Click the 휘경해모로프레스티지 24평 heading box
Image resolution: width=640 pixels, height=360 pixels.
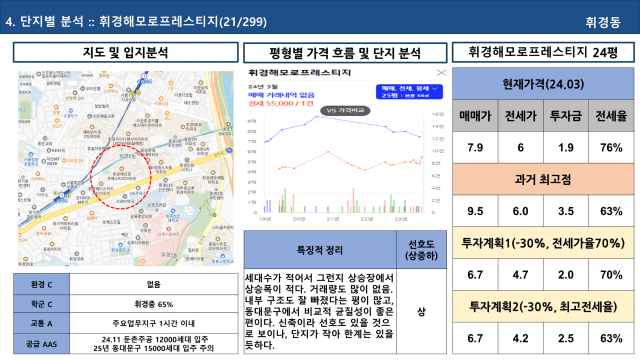pos(543,52)
